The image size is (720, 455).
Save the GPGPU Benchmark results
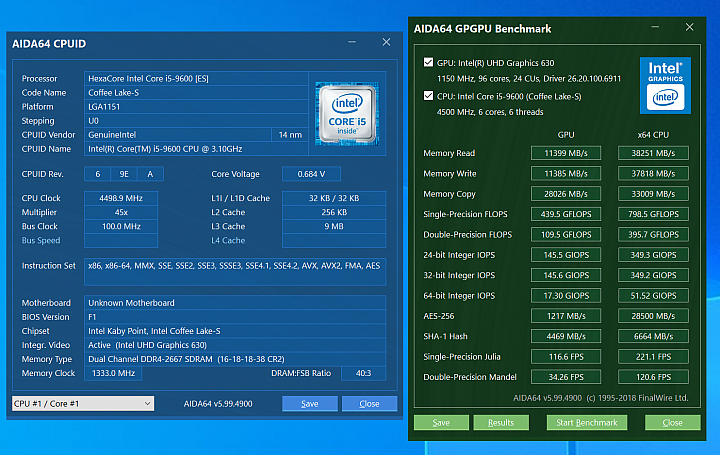tap(441, 422)
